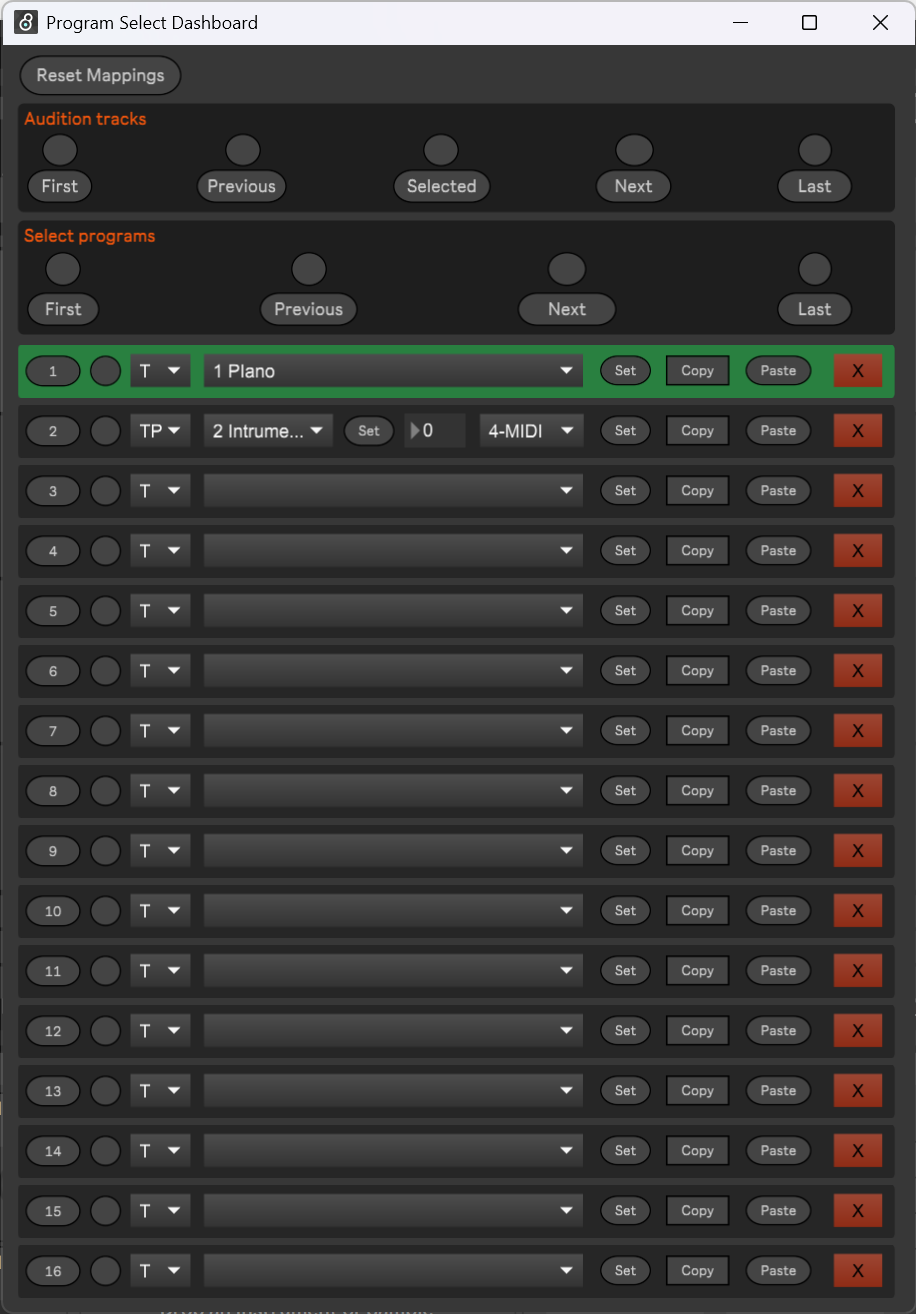Image resolution: width=916 pixels, height=1314 pixels.
Task: Open the '1 Piano' track dropdown
Action: tap(392, 371)
